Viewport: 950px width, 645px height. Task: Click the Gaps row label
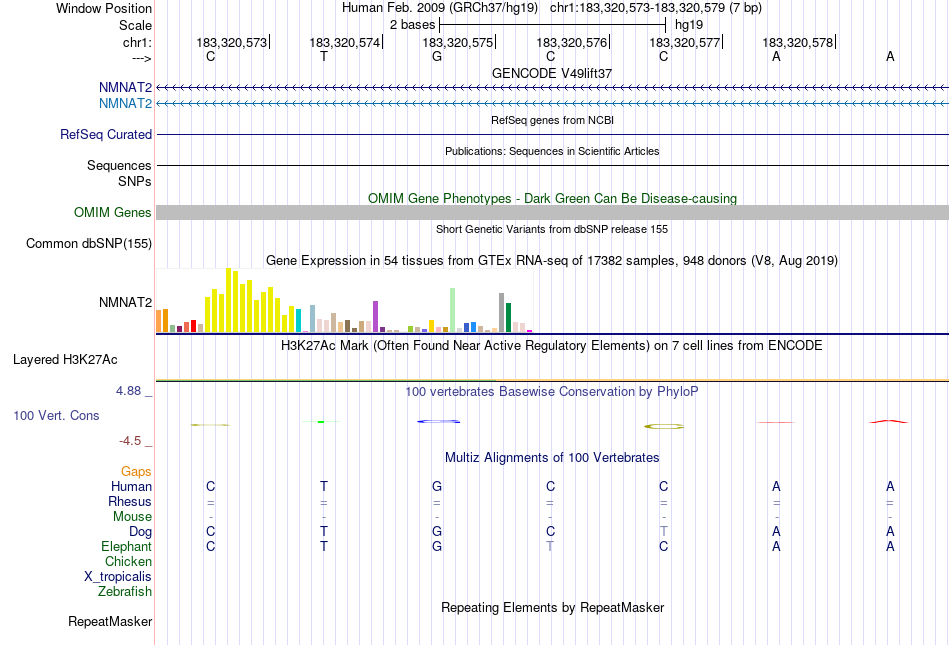[136, 471]
